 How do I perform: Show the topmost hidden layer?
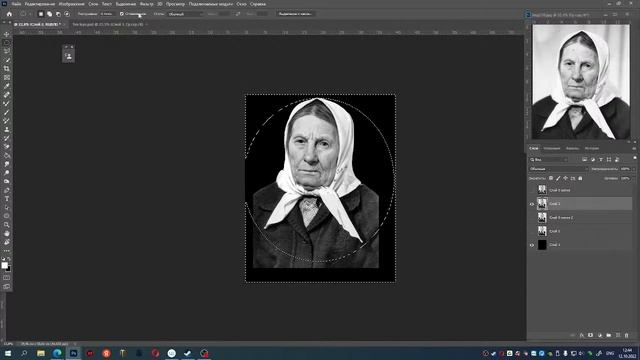click(531, 190)
